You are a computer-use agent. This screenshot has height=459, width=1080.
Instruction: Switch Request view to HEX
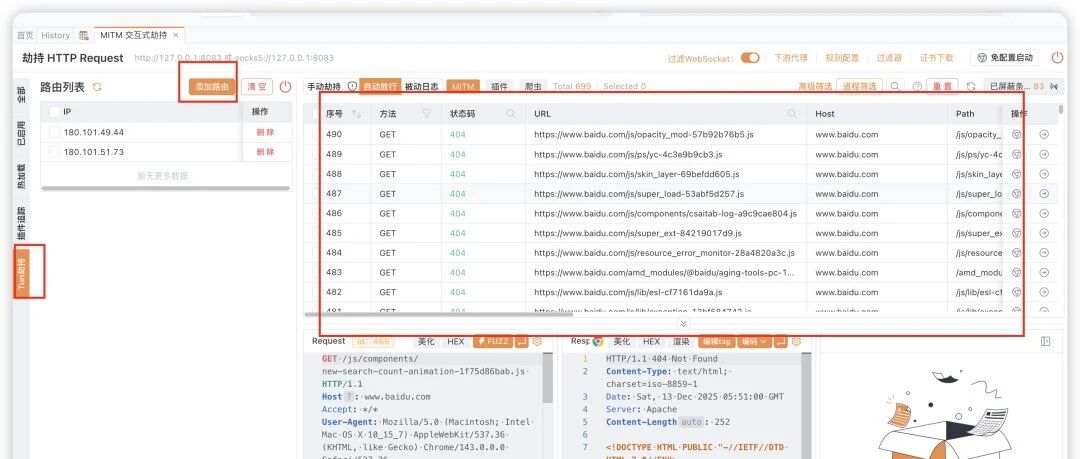(456, 341)
